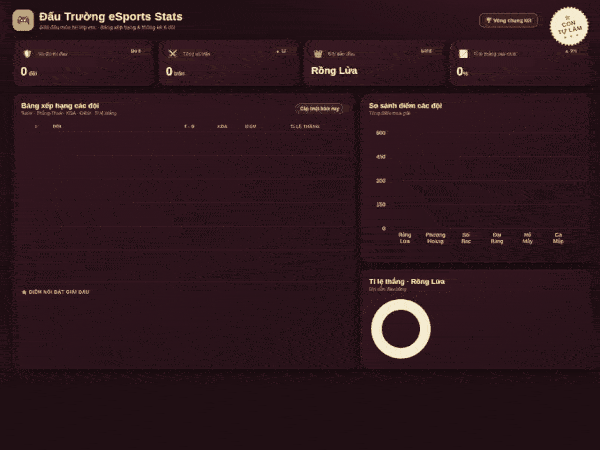Screen dimensions: 600x450
Task: Click the Sói Bạc label on the chart axis
Action: tap(466, 238)
